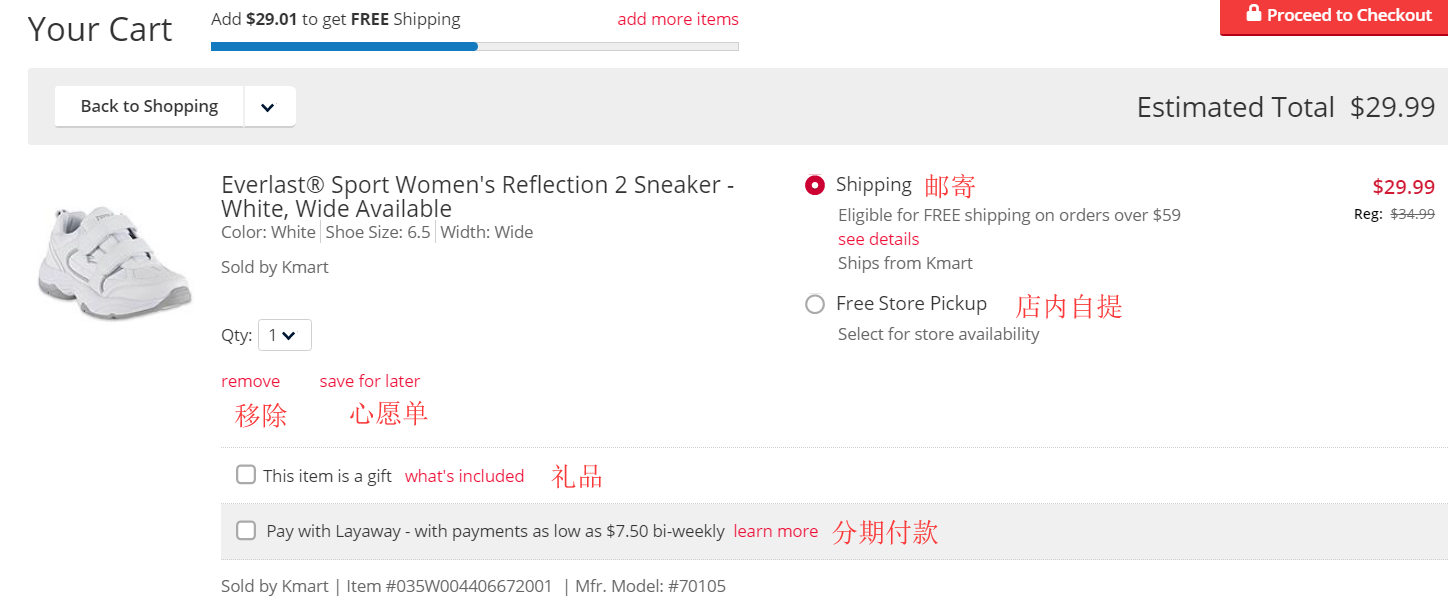This screenshot has width=1448, height=602.
Task: Click the Proceed to Checkout lock icon
Action: point(1253,15)
